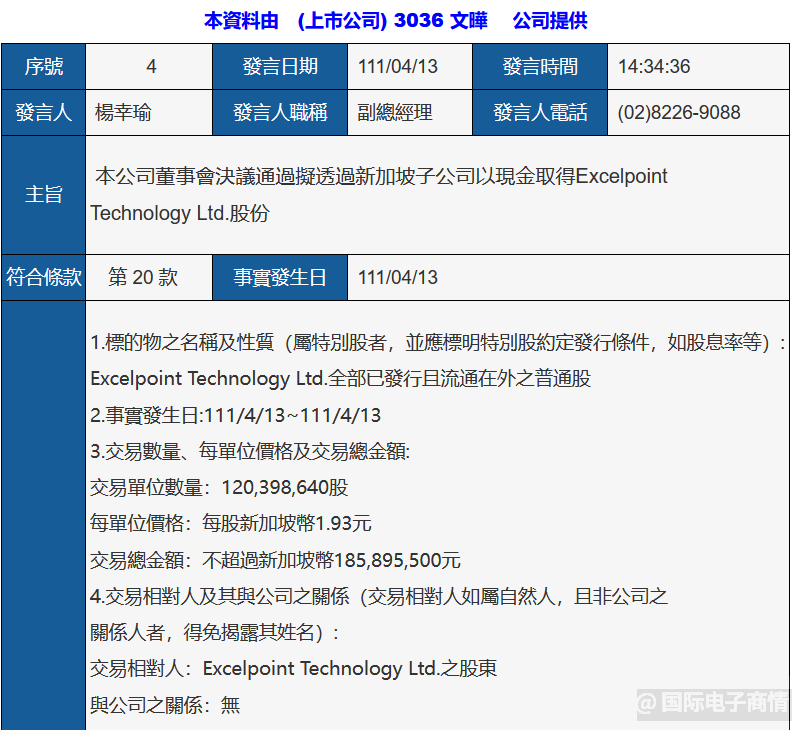Click the header text 本資料由 (上市公司) 3036 文曄 公司提供

[x=396, y=21]
